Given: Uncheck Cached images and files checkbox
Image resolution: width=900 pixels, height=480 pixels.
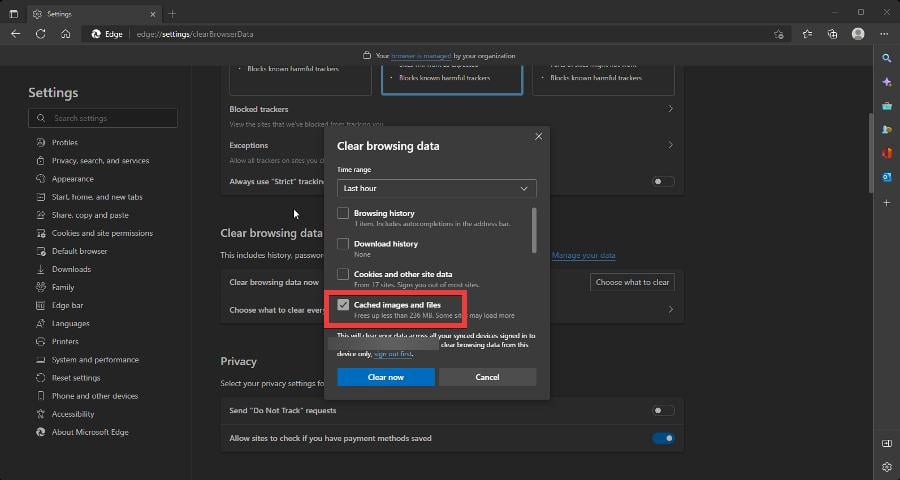Looking at the screenshot, I should 343,305.
